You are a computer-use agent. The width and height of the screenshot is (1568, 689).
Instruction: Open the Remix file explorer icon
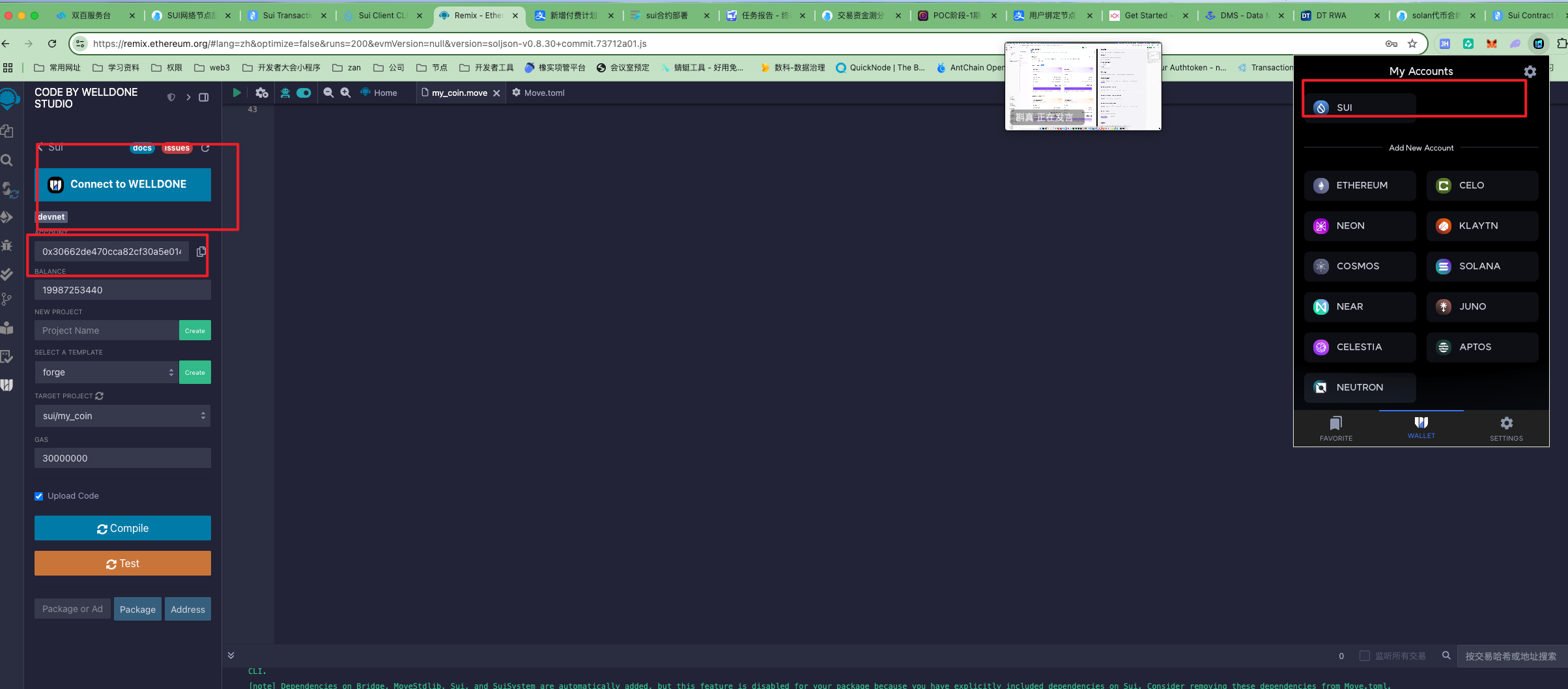pos(8,131)
